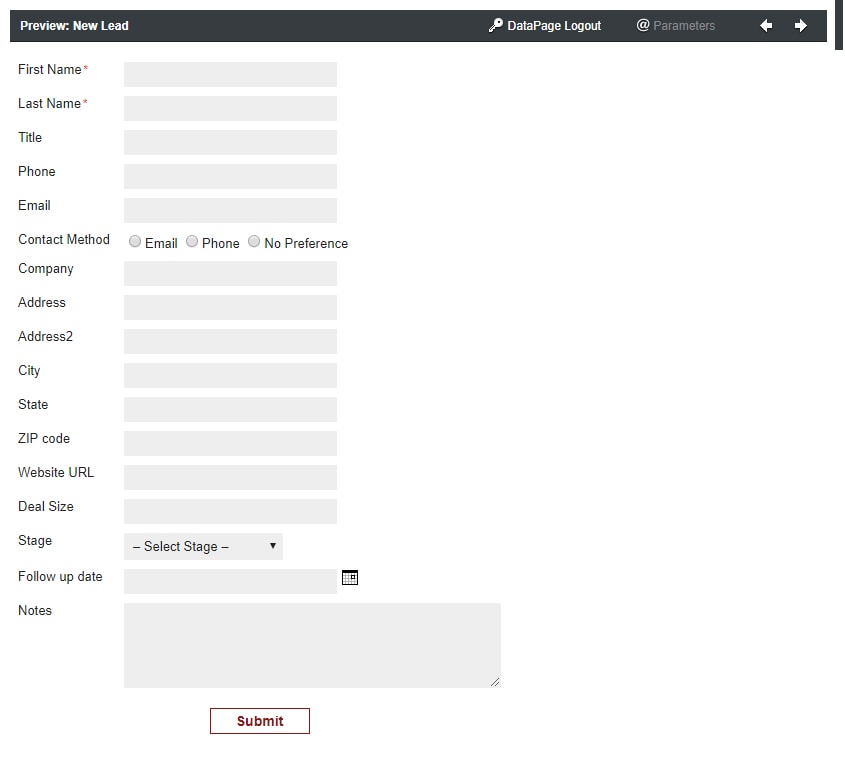845x775 pixels.
Task: Click the Email input field
Action: 230,211
